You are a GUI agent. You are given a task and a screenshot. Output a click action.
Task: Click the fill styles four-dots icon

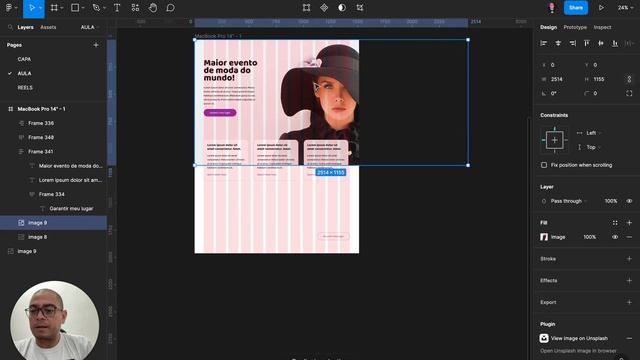pos(615,223)
